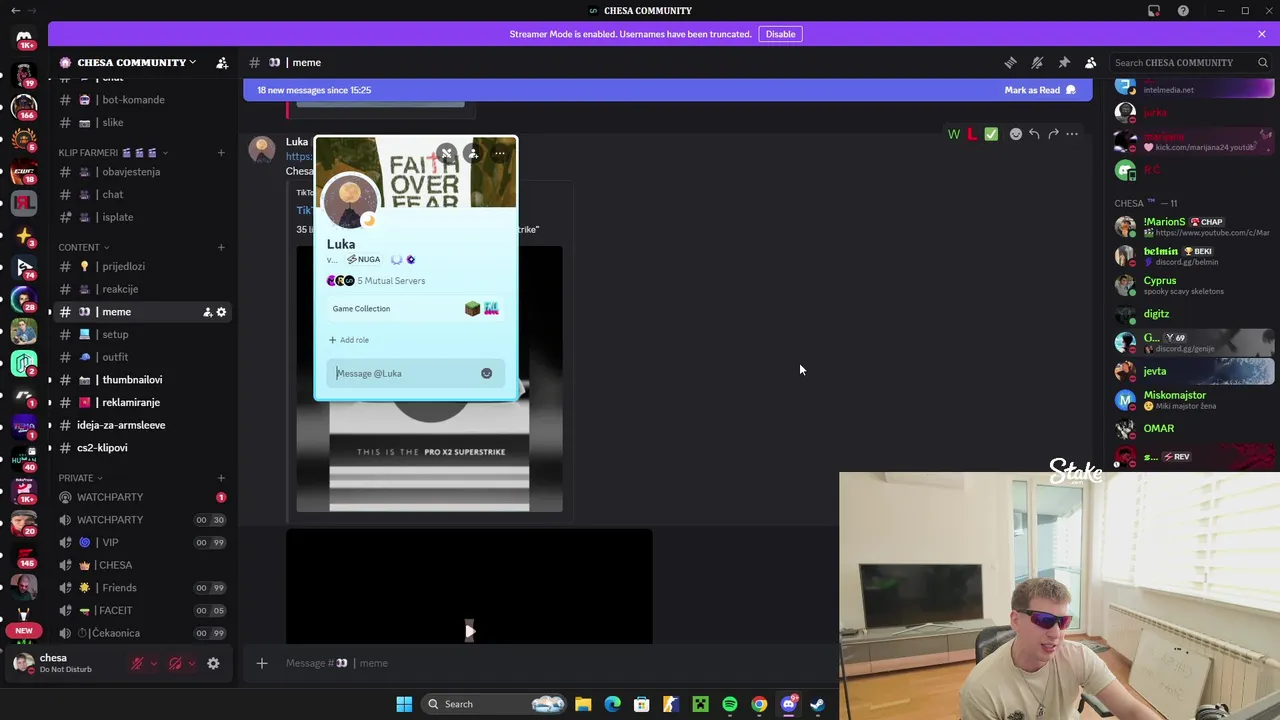Disable Streamer Mode button
This screenshot has width=1280, height=720.
pyautogui.click(x=780, y=34)
